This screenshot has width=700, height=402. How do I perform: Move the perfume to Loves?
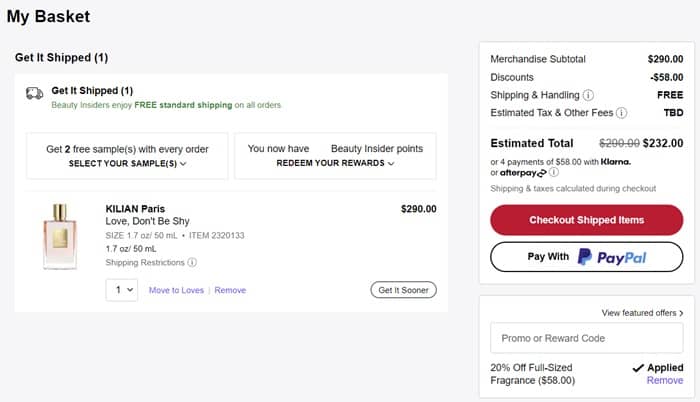click(x=176, y=290)
